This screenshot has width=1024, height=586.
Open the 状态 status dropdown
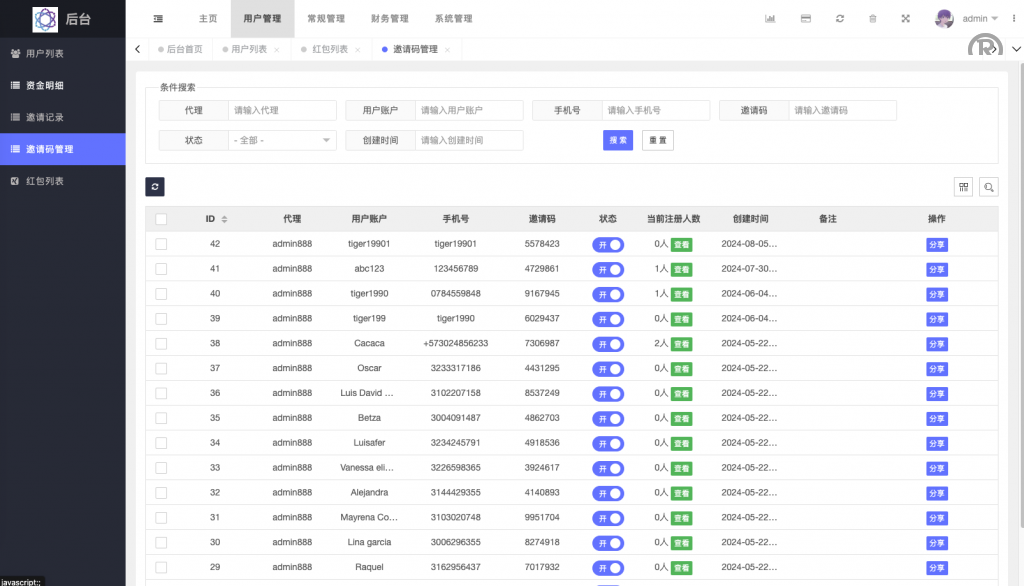pos(283,141)
